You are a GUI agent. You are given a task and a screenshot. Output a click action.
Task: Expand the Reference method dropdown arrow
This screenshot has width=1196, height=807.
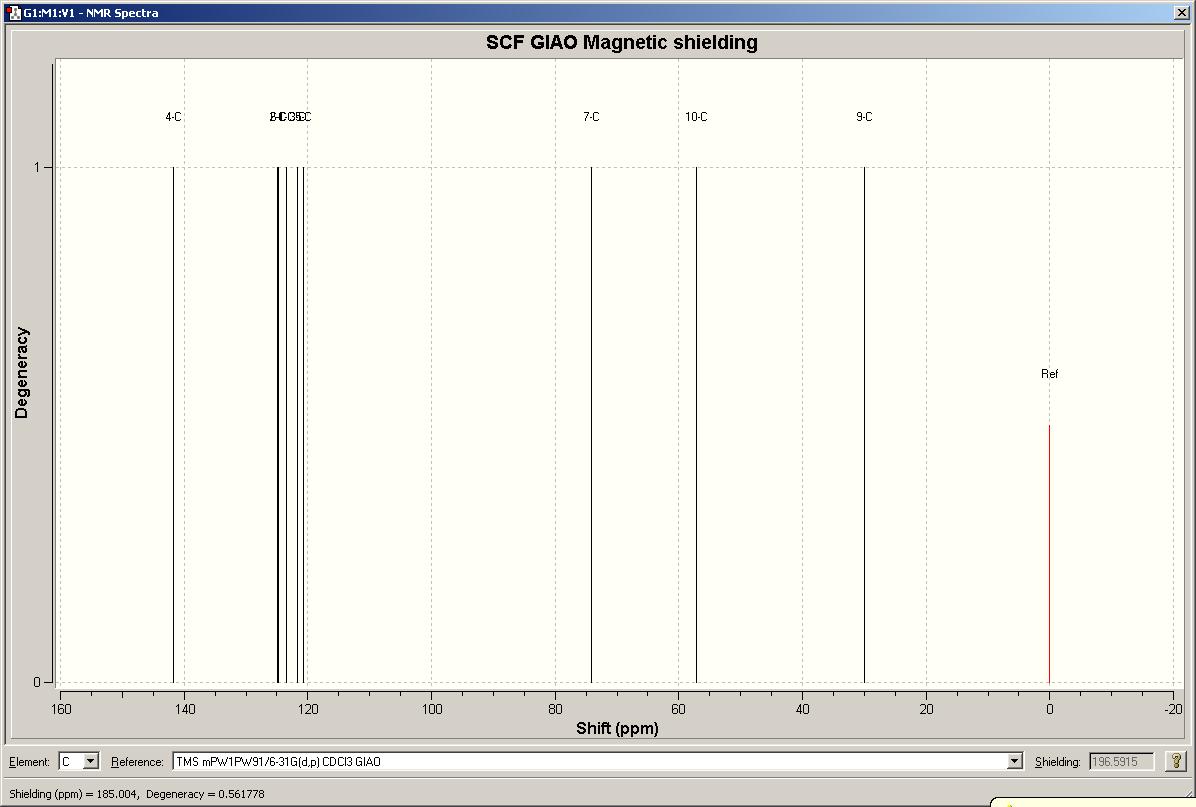click(1014, 761)
